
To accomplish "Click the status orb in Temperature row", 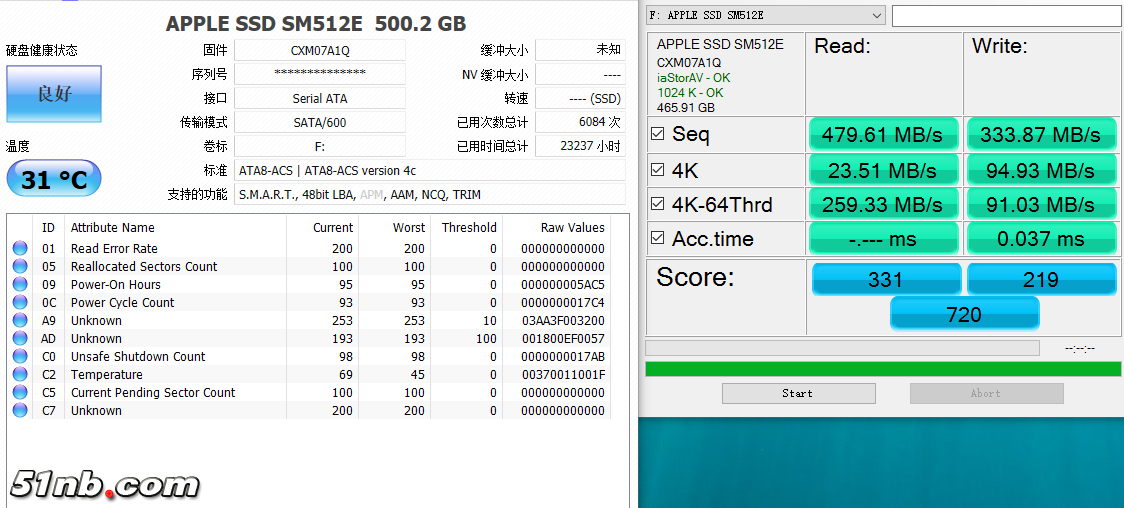I will pos(19,375).
